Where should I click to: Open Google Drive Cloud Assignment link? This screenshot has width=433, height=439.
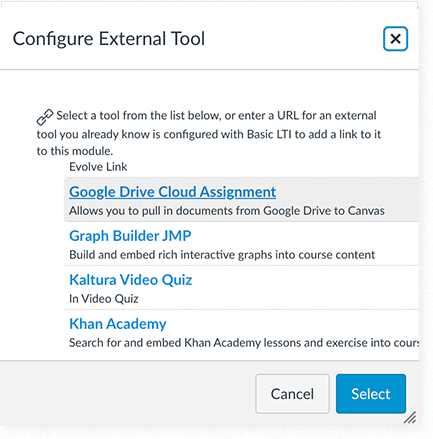tap(172, 192)
